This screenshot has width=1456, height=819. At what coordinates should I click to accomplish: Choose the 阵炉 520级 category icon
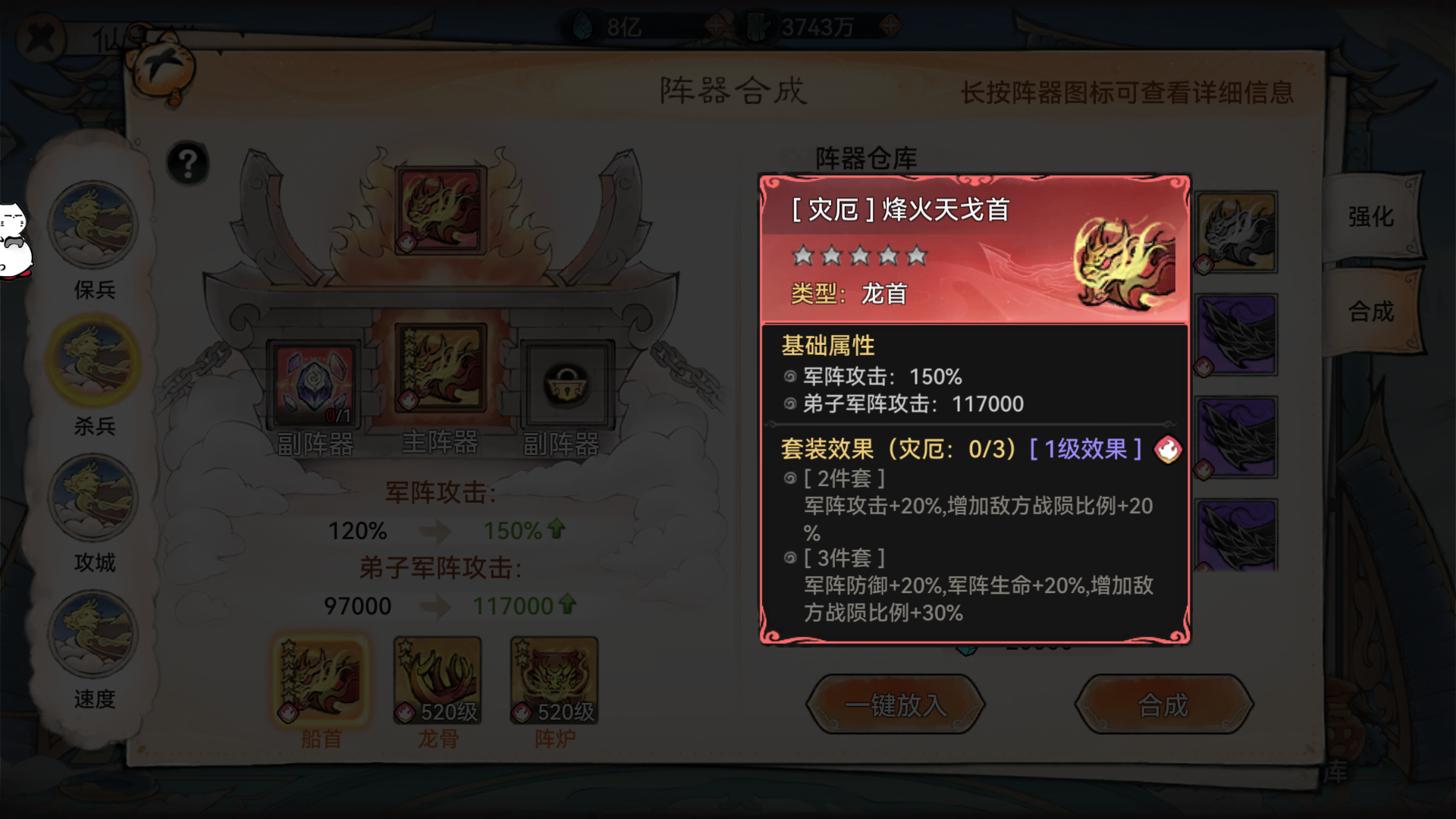554,680
